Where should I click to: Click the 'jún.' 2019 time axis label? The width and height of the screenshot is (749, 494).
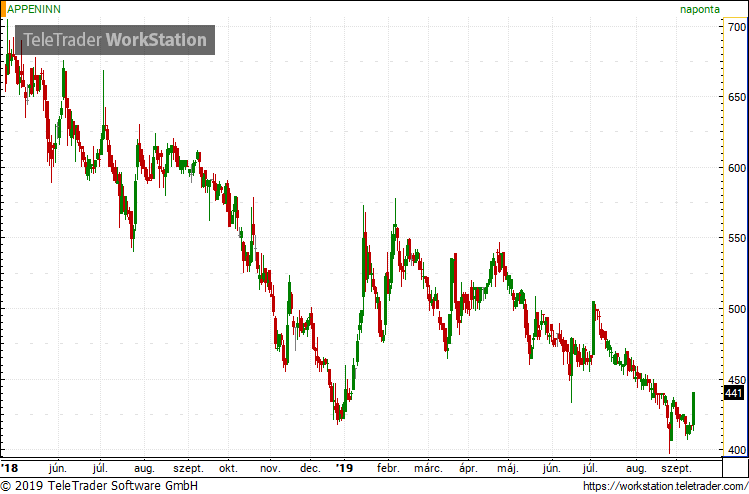(x=552, y=468)
